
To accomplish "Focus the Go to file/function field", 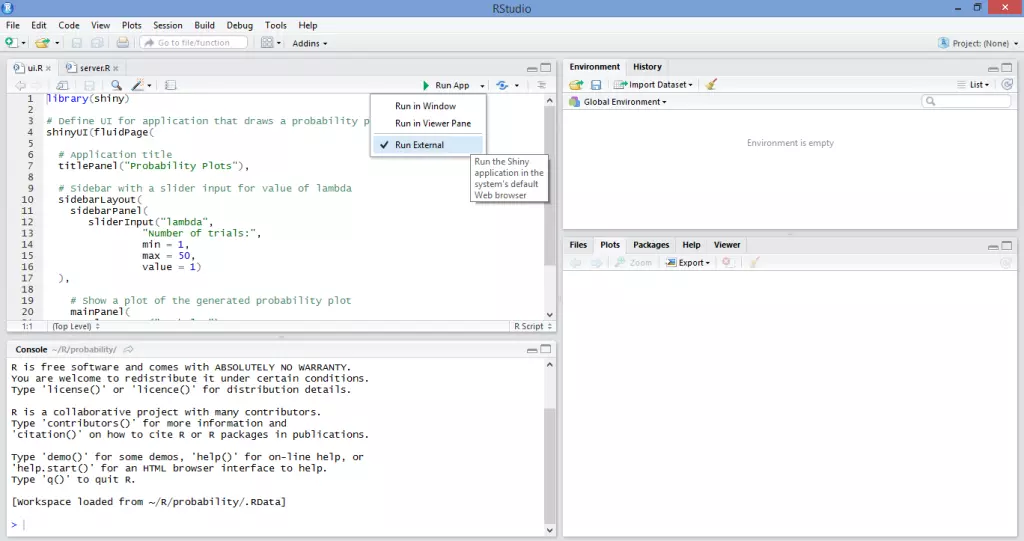I will 194,42.
